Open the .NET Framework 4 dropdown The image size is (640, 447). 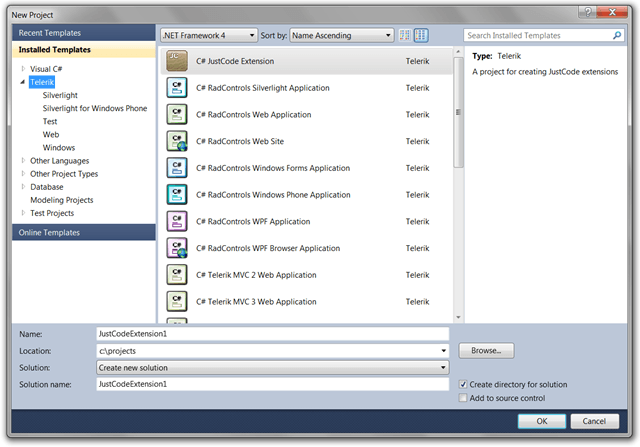coord(209,36)
